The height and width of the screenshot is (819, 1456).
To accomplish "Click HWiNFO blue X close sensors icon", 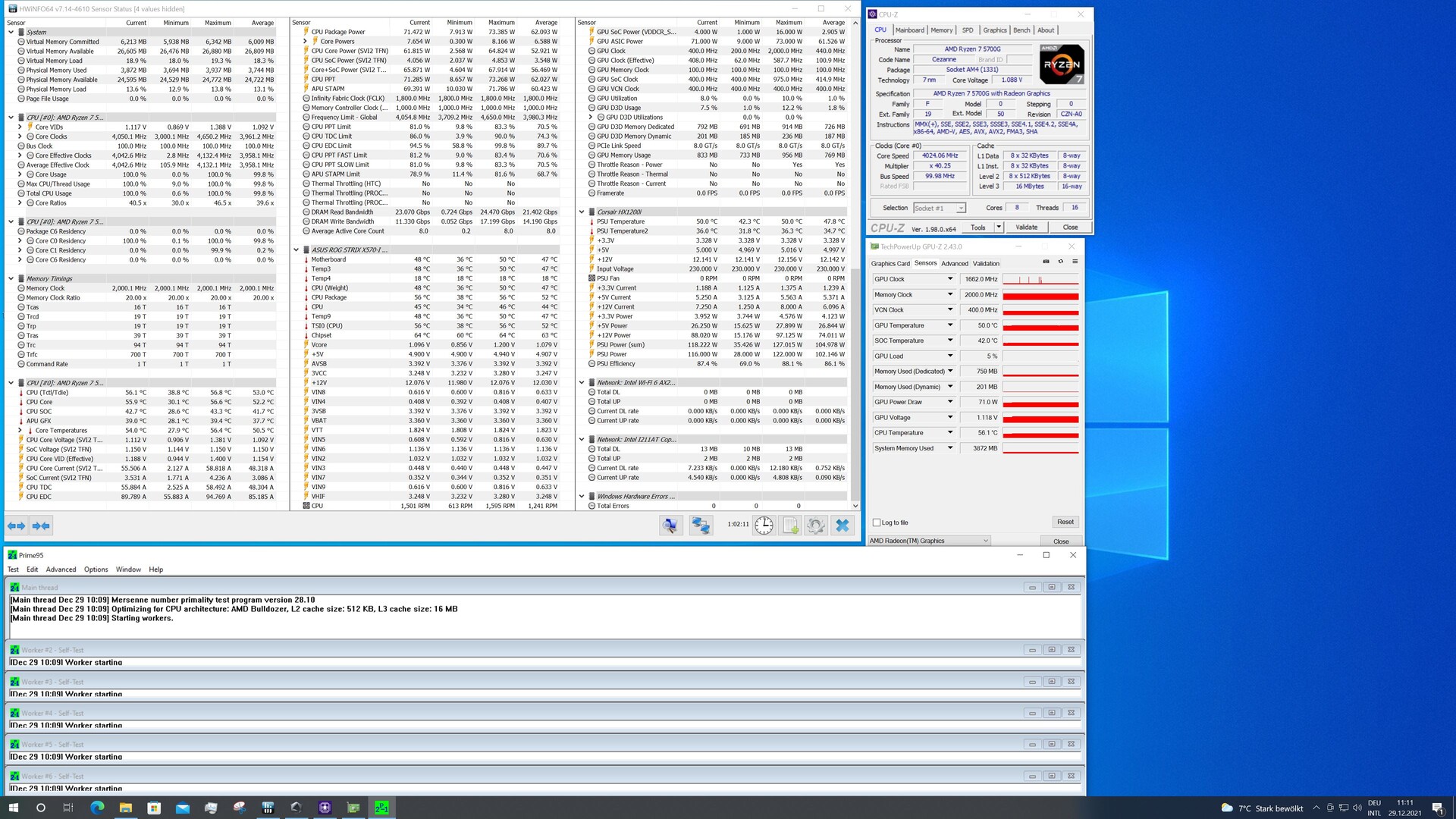I will [843, 525].
